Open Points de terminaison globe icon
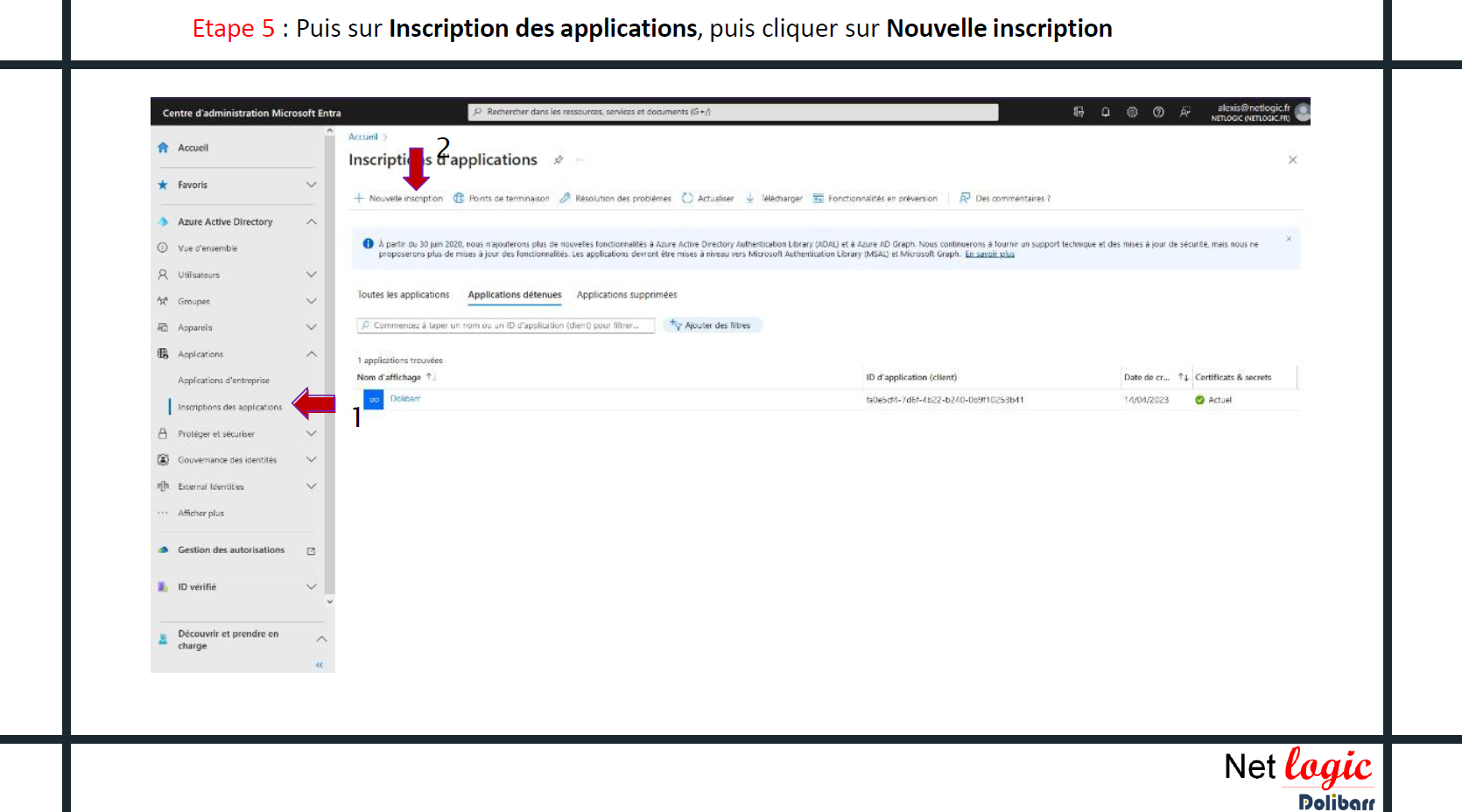The width and height of the screenshot is (1462, 812). tap(459, 199)
